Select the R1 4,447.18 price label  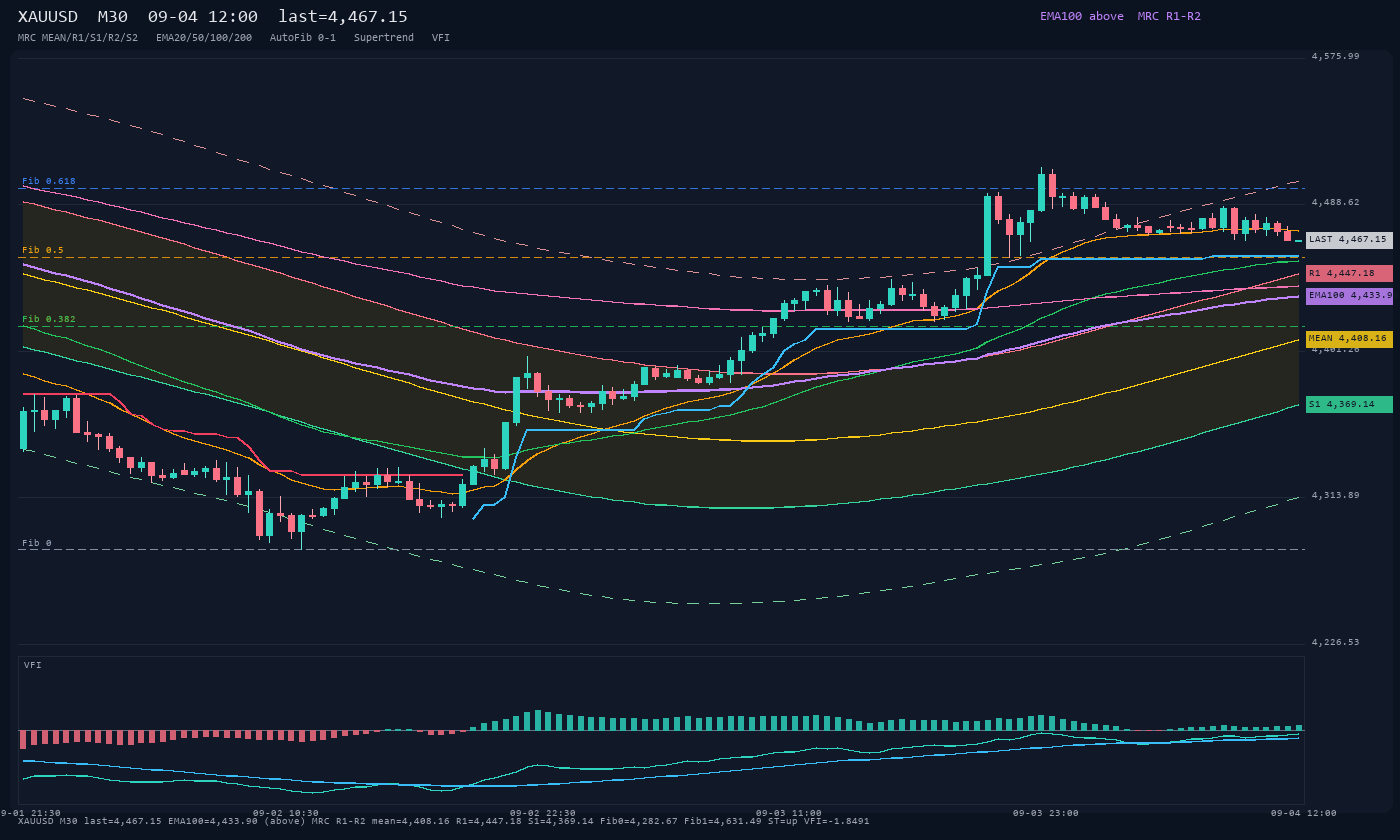pos(1349,273)
